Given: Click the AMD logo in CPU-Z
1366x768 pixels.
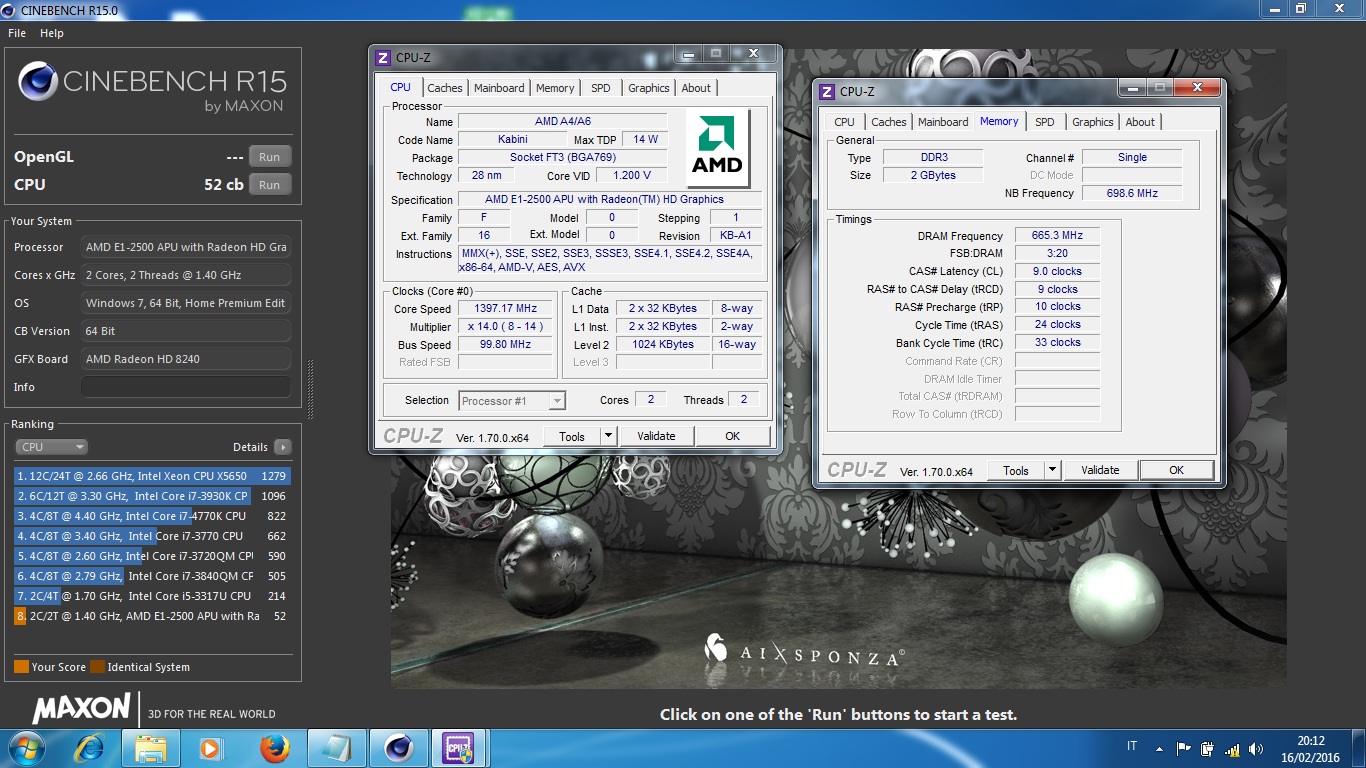Looking at the screenshot, I should (717, 147).
